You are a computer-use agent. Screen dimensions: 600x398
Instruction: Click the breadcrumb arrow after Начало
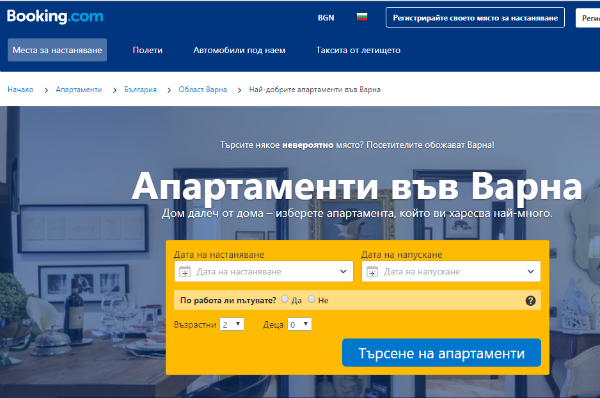(46, 90)
